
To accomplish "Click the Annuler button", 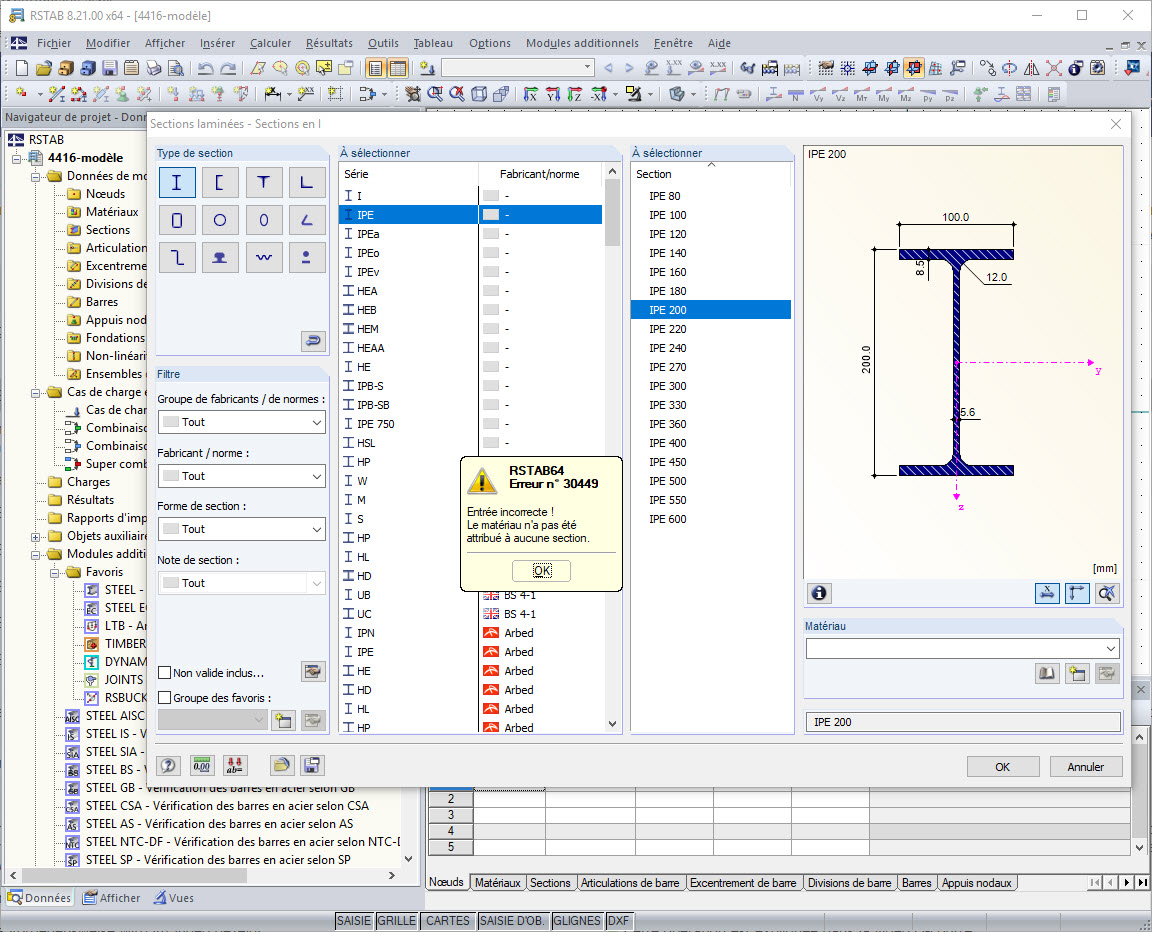I will [1085, 767].
